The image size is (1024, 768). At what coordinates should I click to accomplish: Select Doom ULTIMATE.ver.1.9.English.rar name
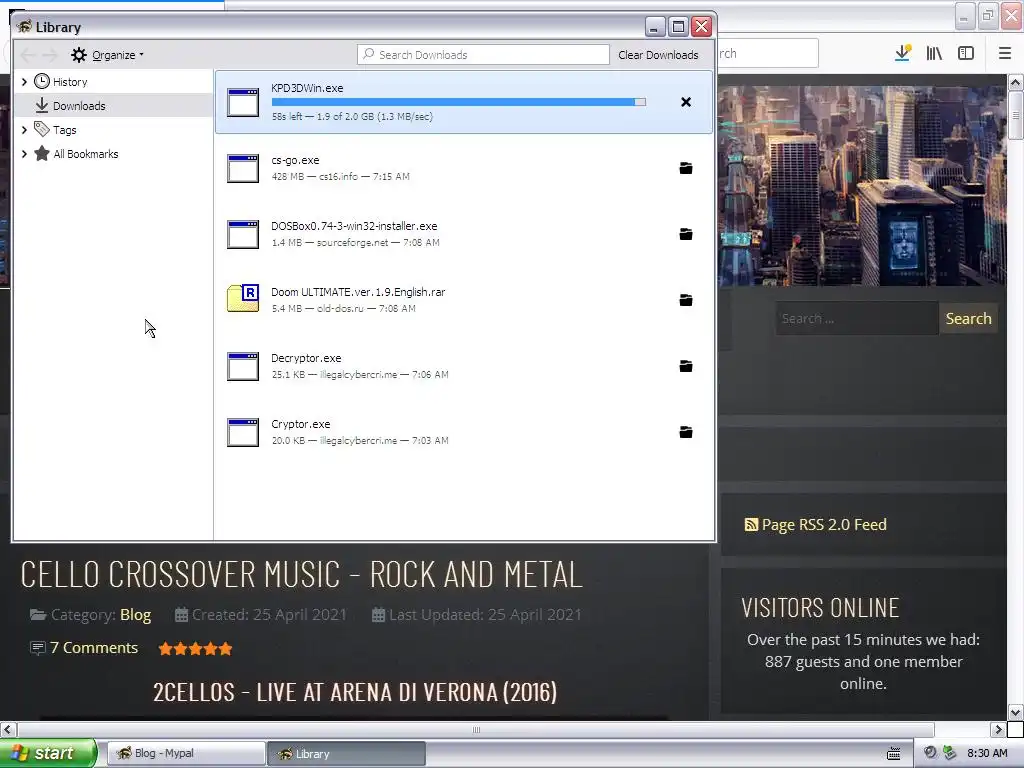[358, 292]
